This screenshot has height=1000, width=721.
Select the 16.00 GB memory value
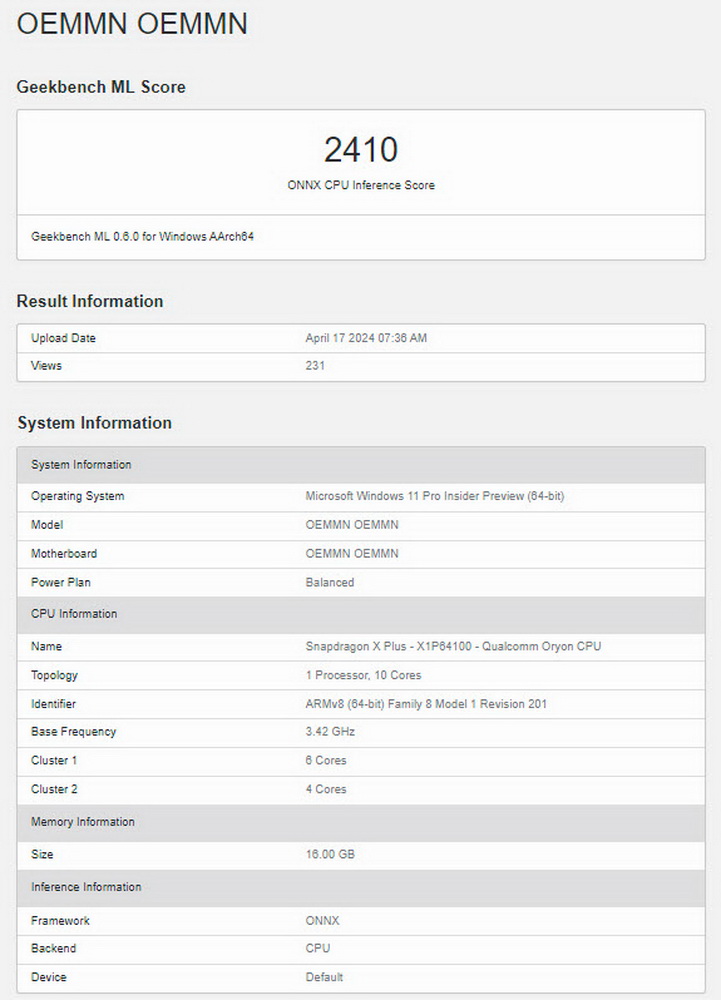coord(330,854)
